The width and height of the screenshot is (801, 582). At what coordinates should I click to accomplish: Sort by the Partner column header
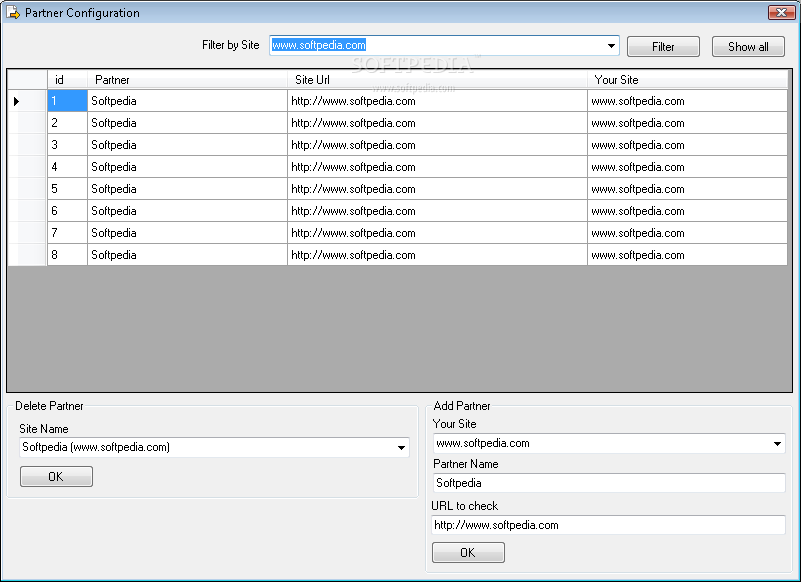pos(187,80)
